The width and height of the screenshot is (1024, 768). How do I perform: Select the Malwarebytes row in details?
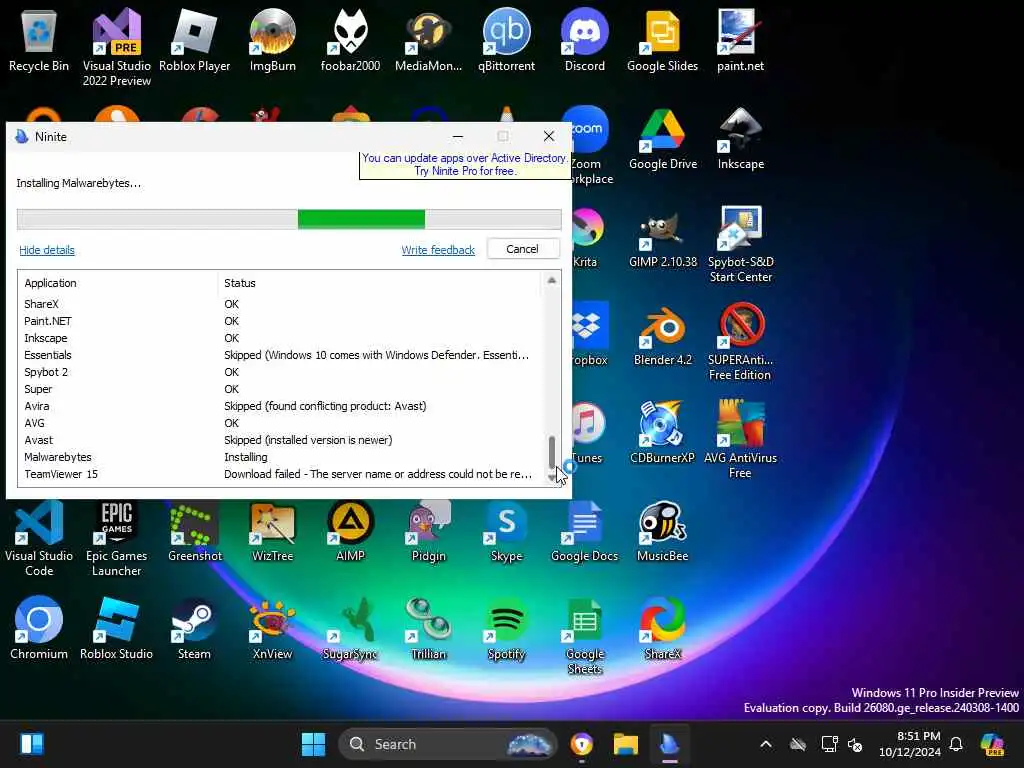[282, 457]
